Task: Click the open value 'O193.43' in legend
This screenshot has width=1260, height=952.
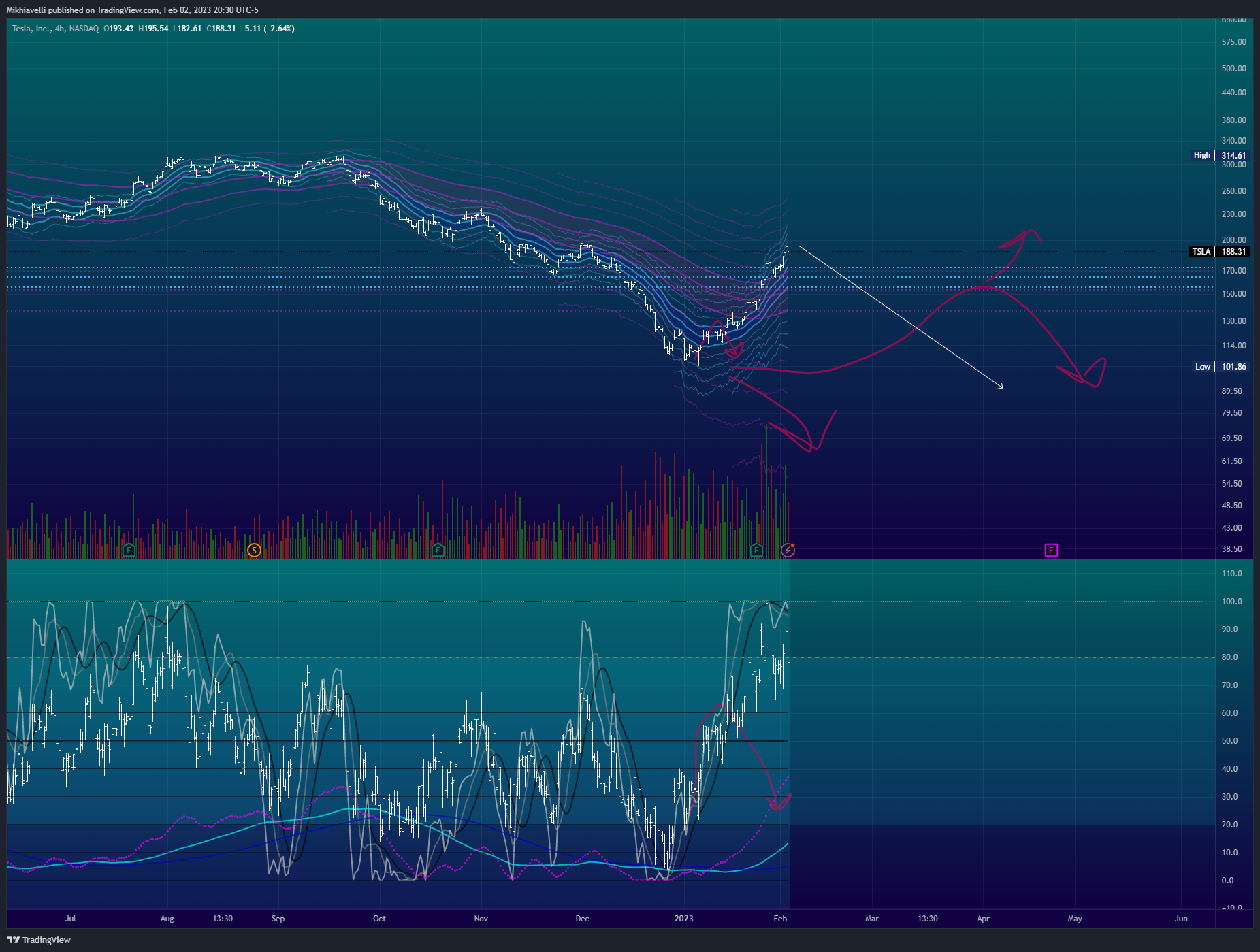Action: point(118,29)
